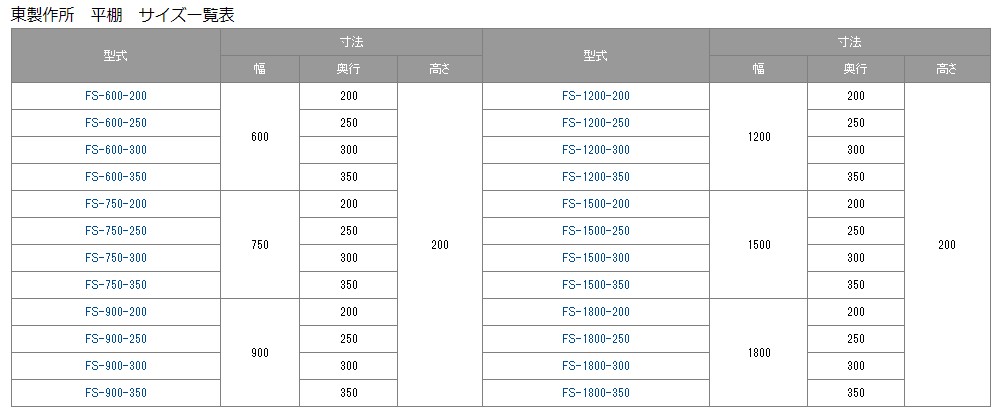Open the FS-1800-350 product link

click(596, 393)
